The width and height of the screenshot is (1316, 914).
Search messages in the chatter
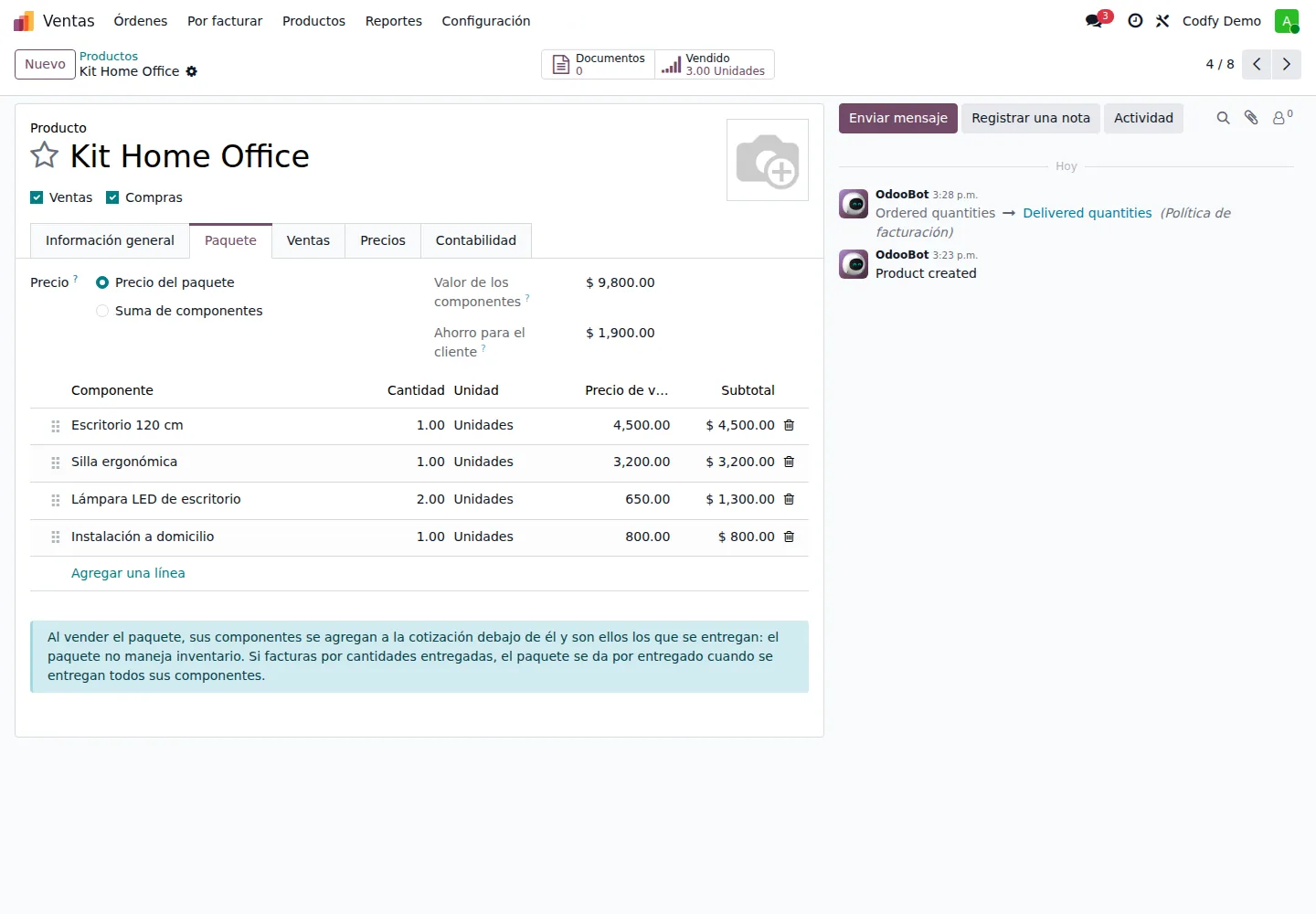click(1223, 118)
